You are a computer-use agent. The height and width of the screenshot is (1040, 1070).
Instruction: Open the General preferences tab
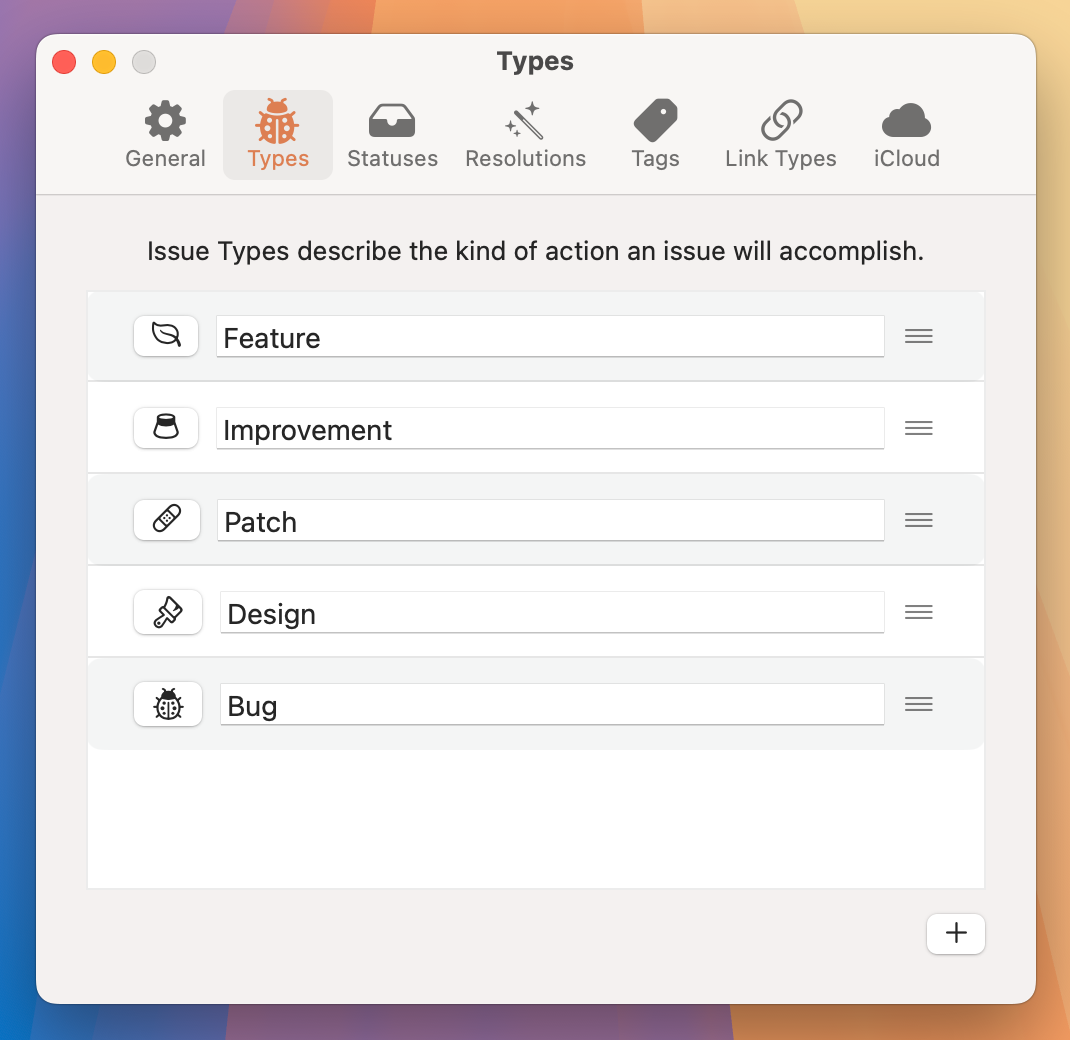[x=165, y=135]
